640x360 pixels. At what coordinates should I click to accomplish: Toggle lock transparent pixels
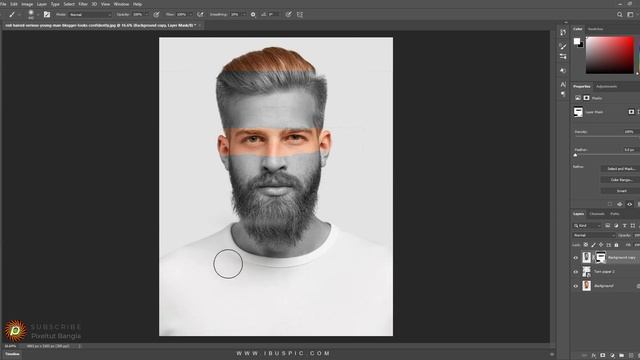586,245
